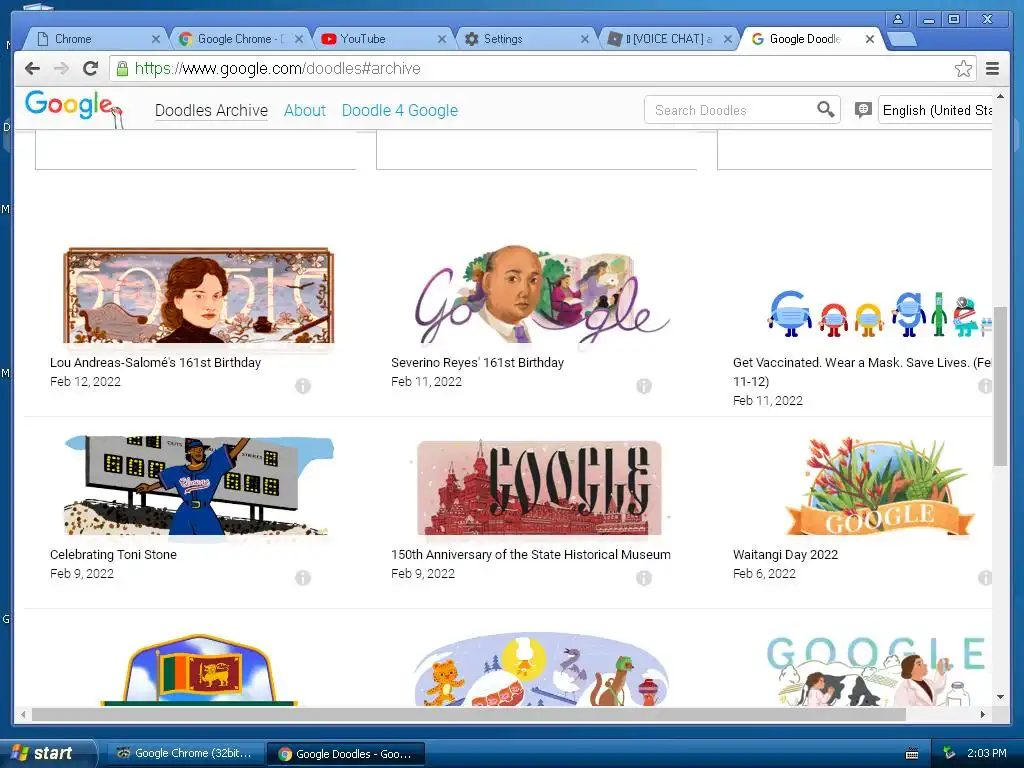Switch to the first Chrome tab
1024x768 pixels.
tap(95, 39)
